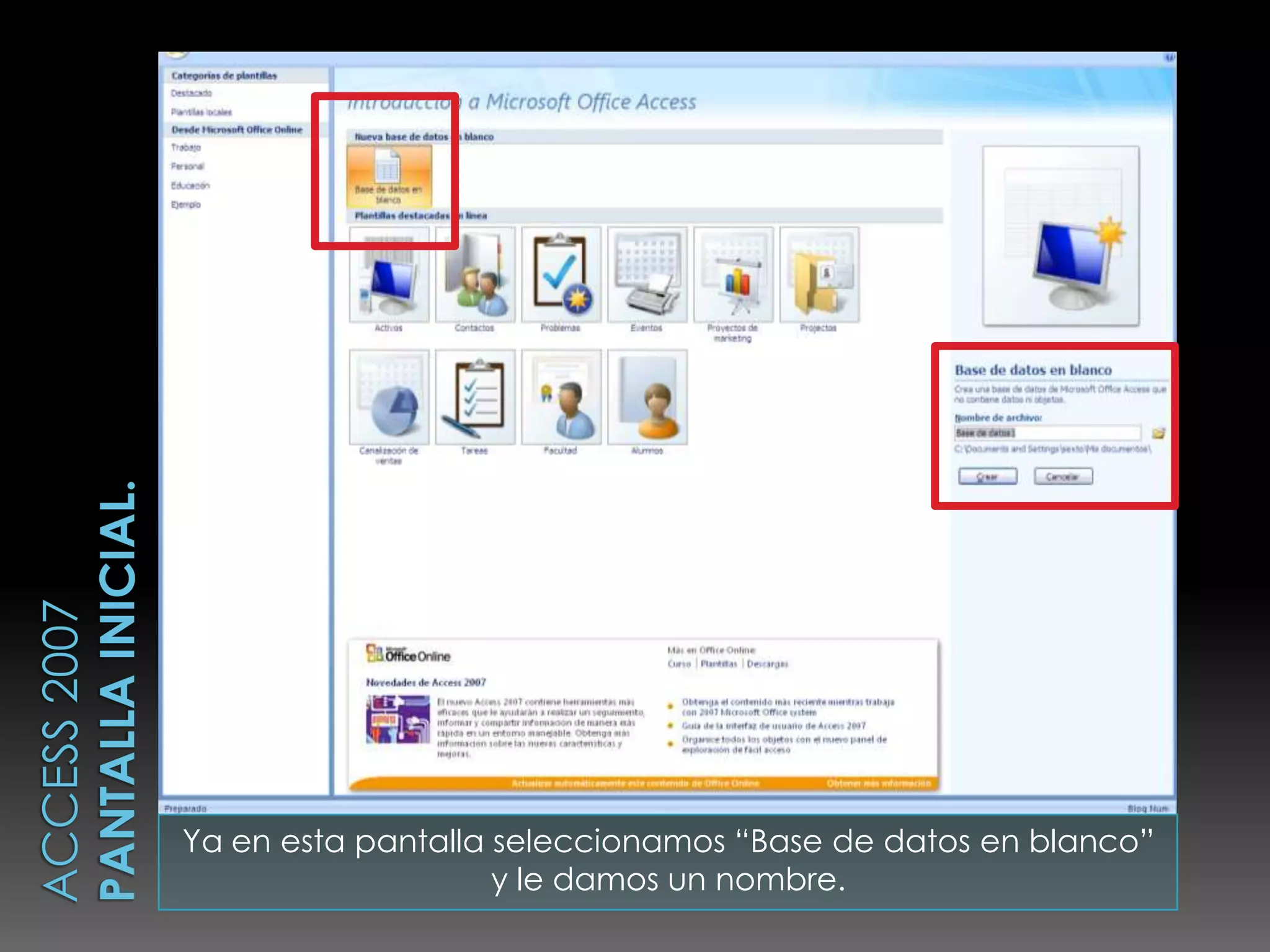
Task: Browse for folder next to file name
Action: pyautogui.click(x=1158, y=433)
